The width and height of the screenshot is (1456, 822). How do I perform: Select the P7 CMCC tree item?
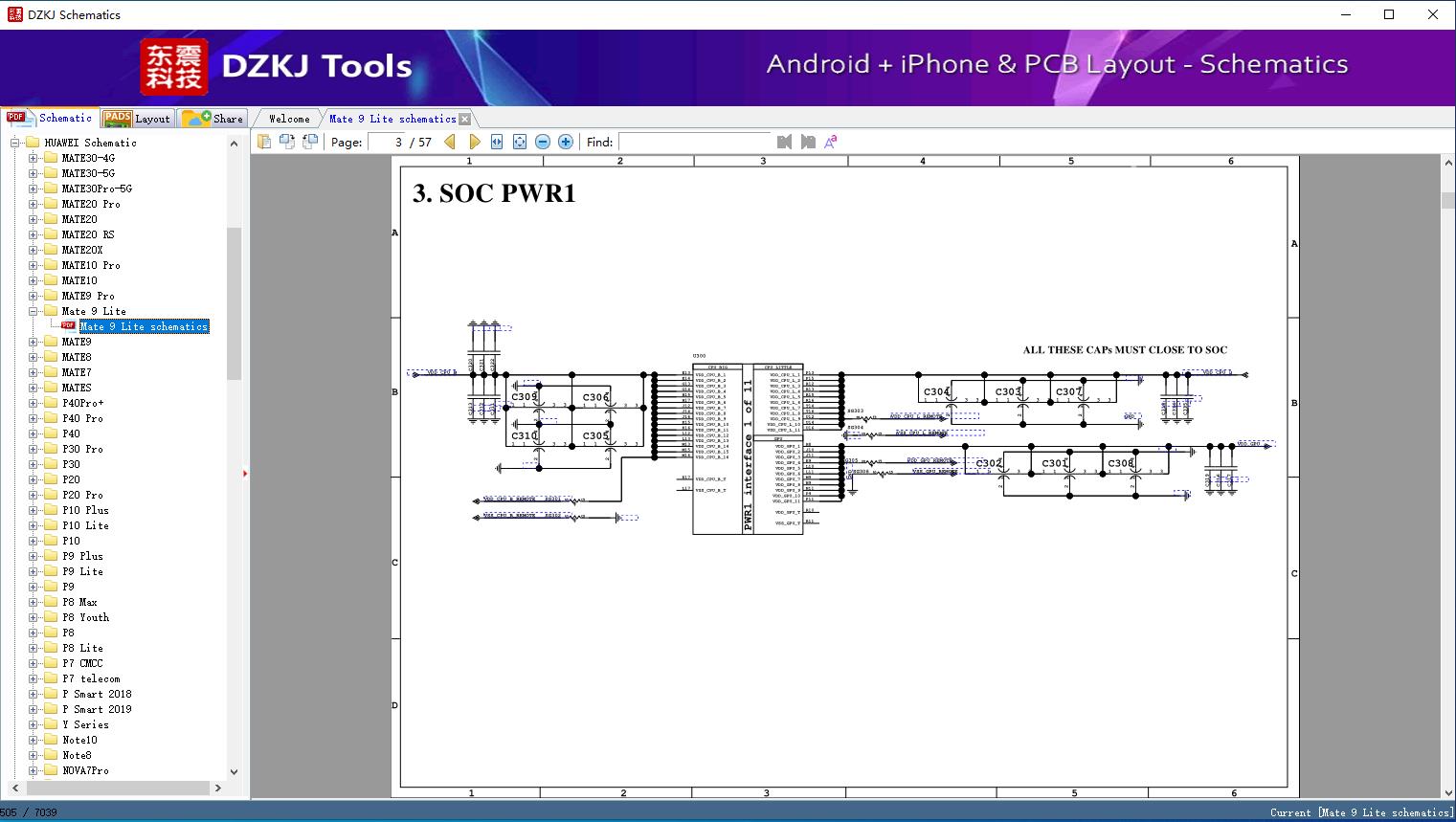(x=82, y=663)
